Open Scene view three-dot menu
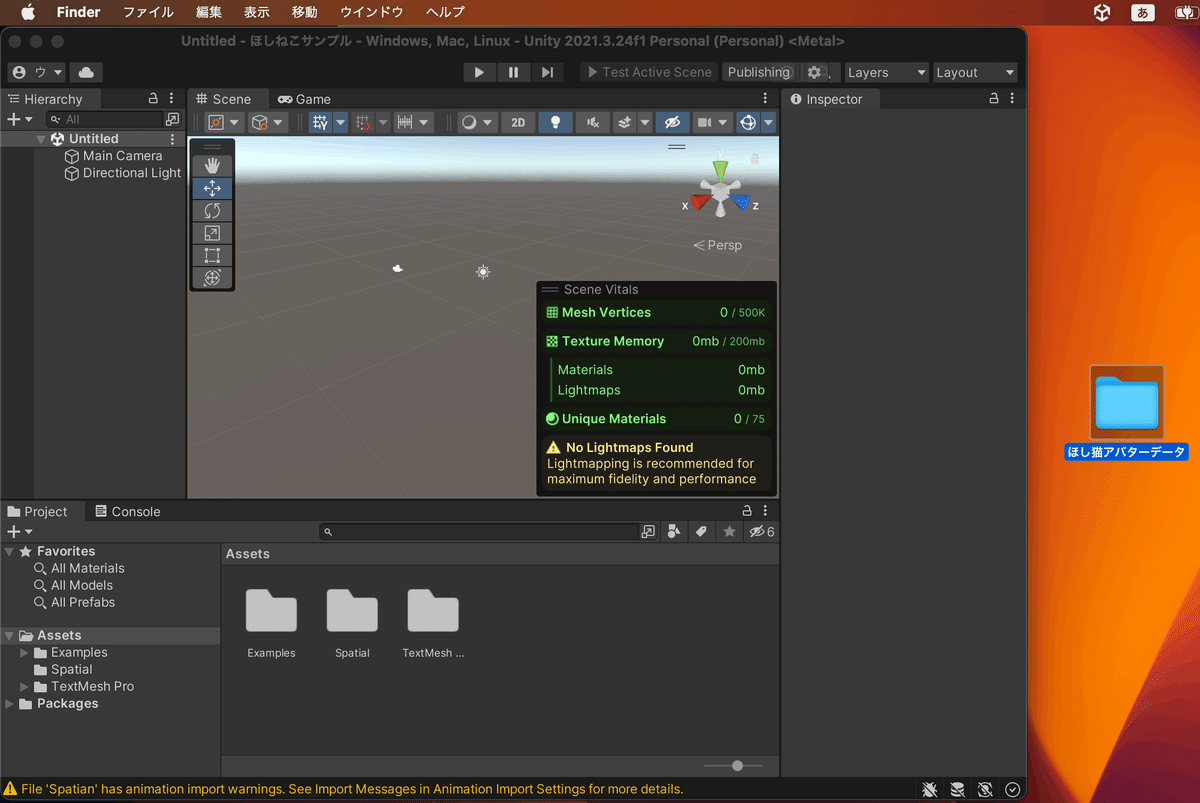Screen dimensions: 1200x803 pos(765,99)
